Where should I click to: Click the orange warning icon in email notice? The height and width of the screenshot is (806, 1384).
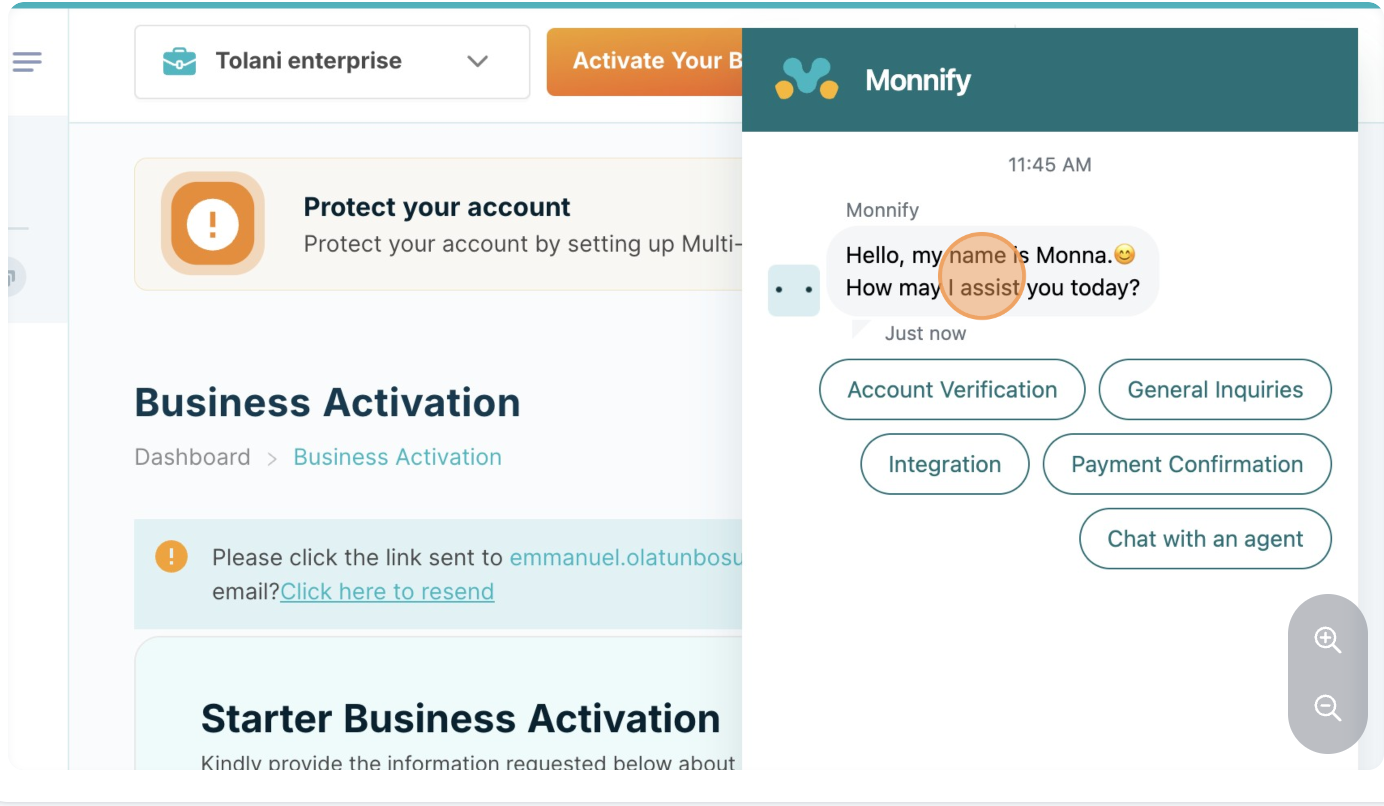(171, 556)
